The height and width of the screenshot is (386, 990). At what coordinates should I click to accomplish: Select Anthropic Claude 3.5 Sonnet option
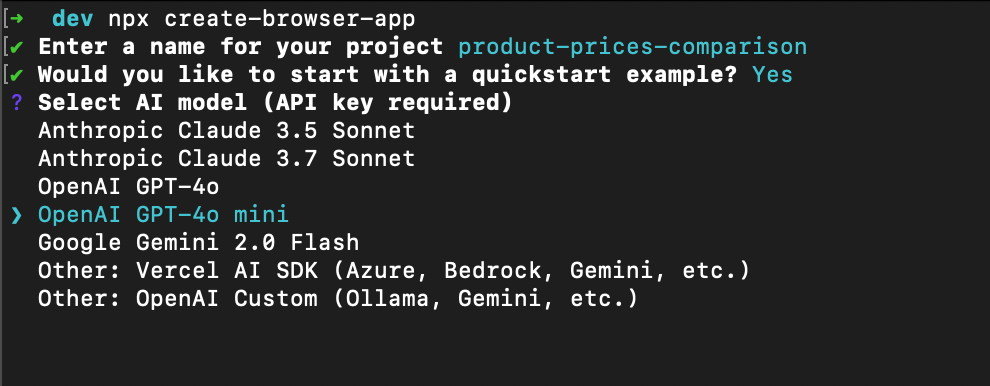point(227,131)
